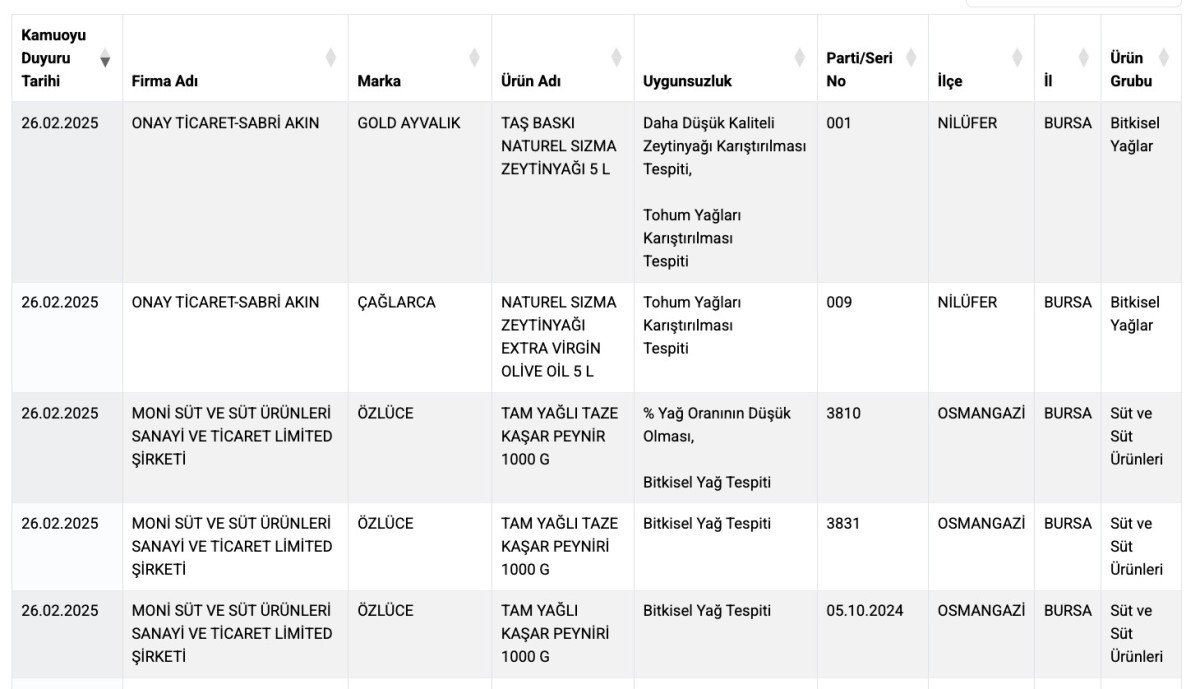
Task: Click the Firma Adı column sort icon
Action: (x=330, y=58)
